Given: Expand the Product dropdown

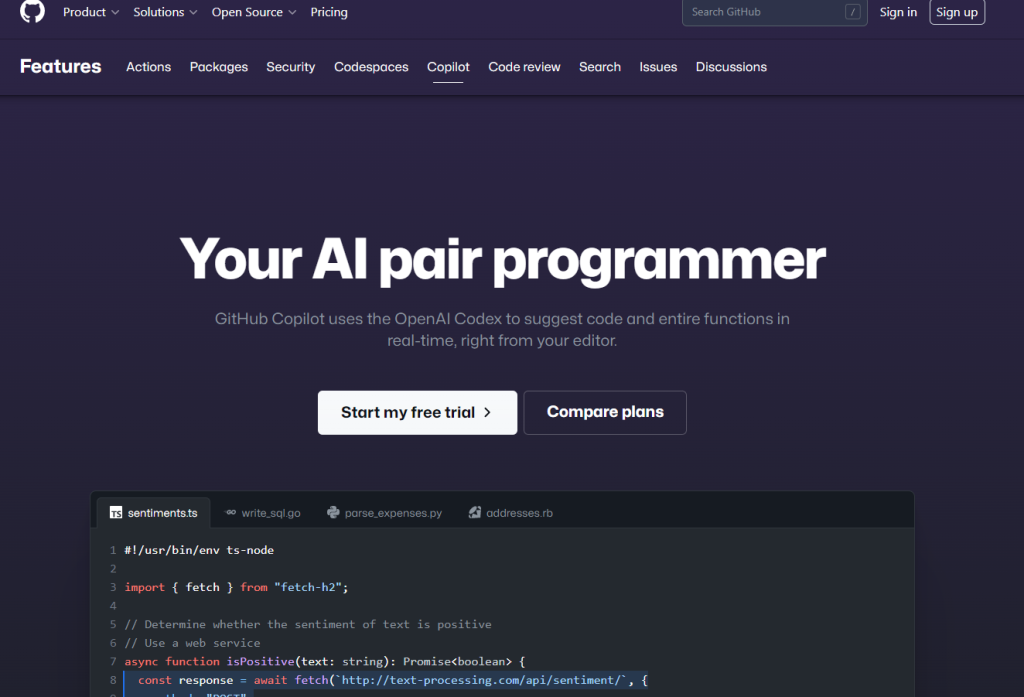Looking at the screenshot, I should 90,12.
